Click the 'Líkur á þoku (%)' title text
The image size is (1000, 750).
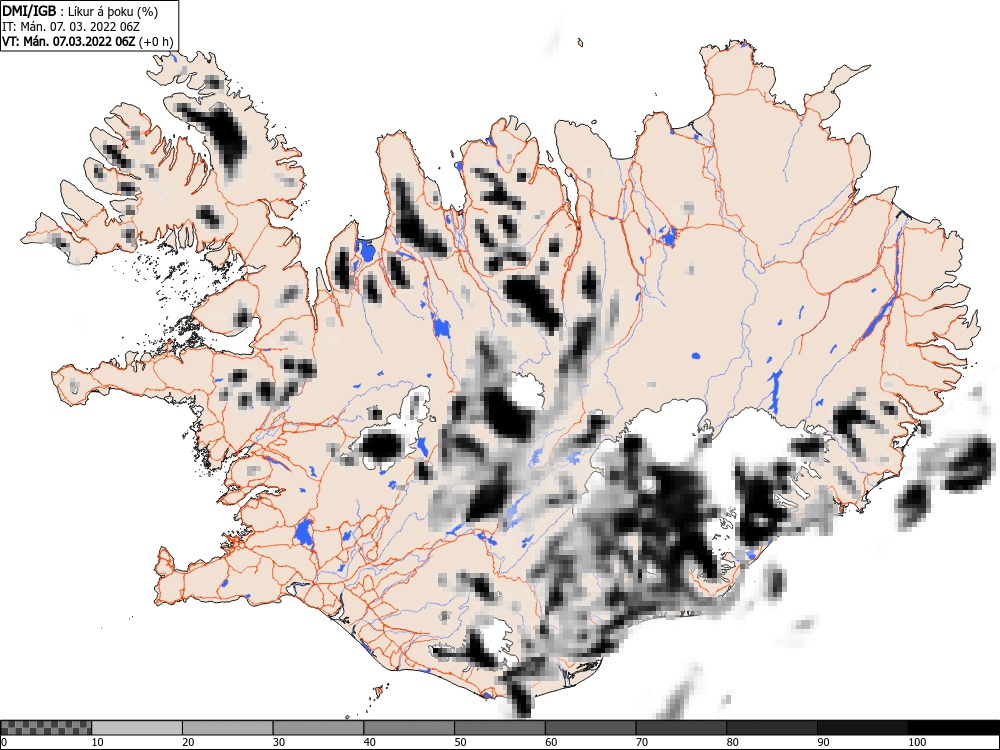[113, 11]
